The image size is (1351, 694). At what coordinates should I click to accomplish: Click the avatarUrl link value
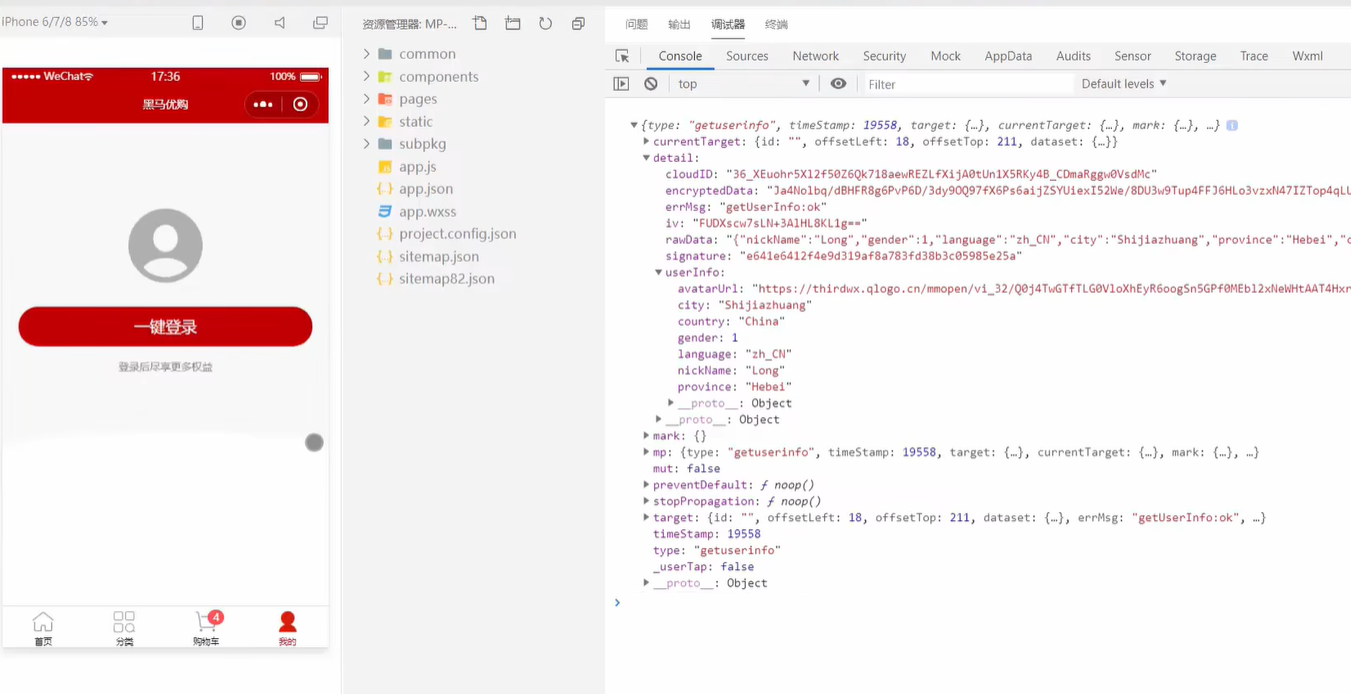point(1050,289)
